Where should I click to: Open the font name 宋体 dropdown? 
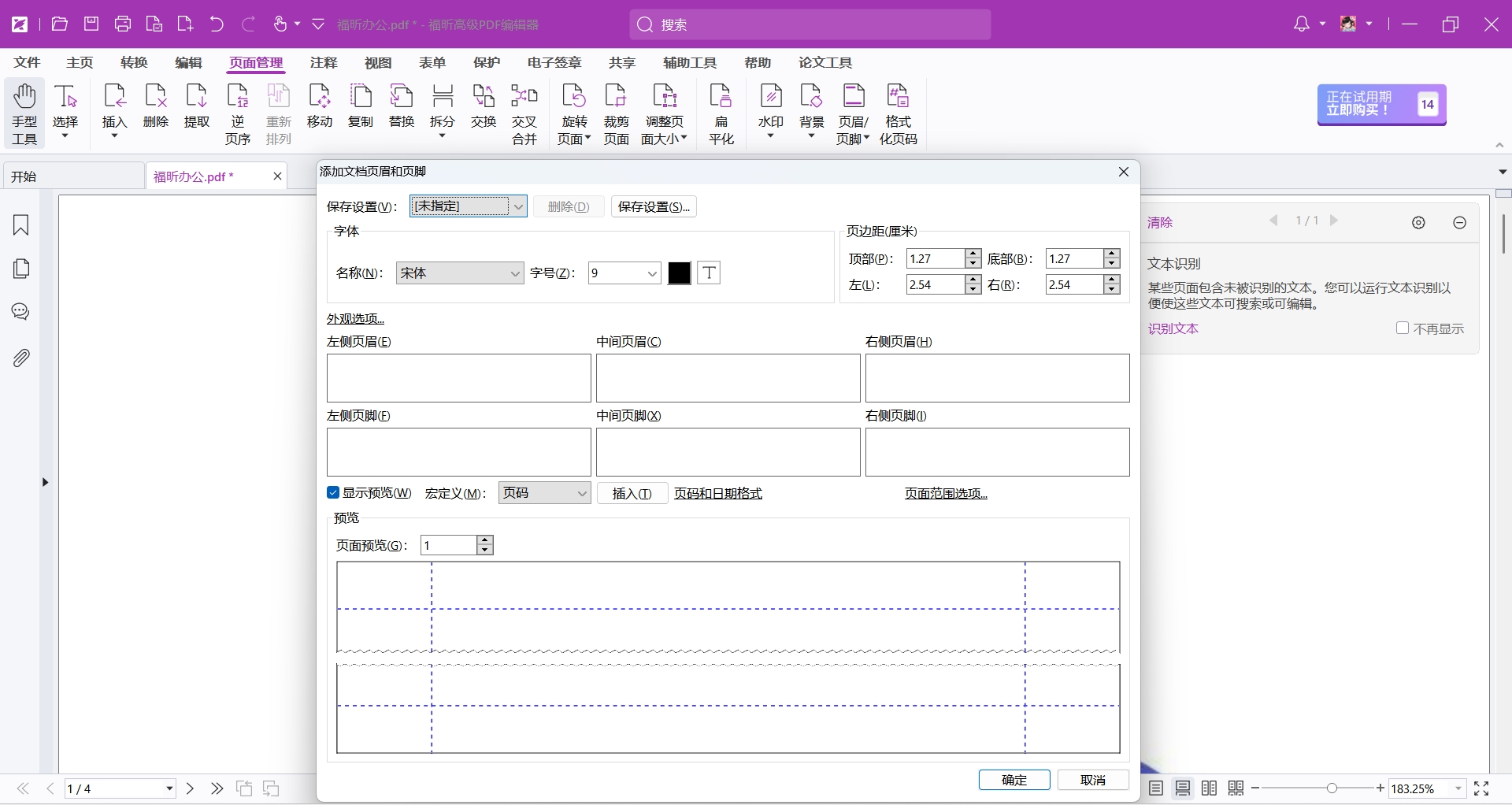click(515, 273)
